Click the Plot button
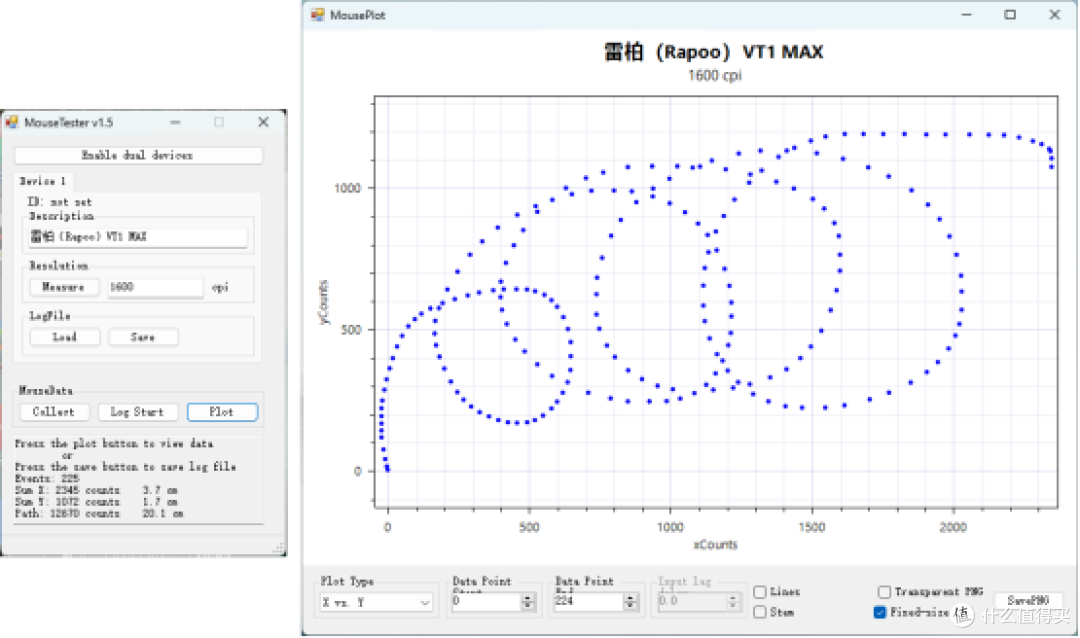The width and height of the screenshot is (1080, 638). [222, 412]
